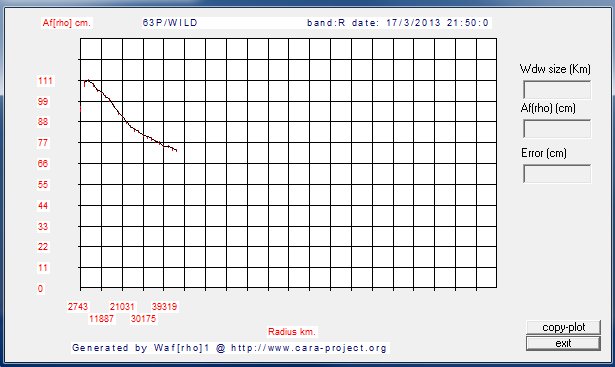Click the 63P/WILD comet title text
Image resolution: width=615 pixels, height=367 pixels.
[170, 23]
